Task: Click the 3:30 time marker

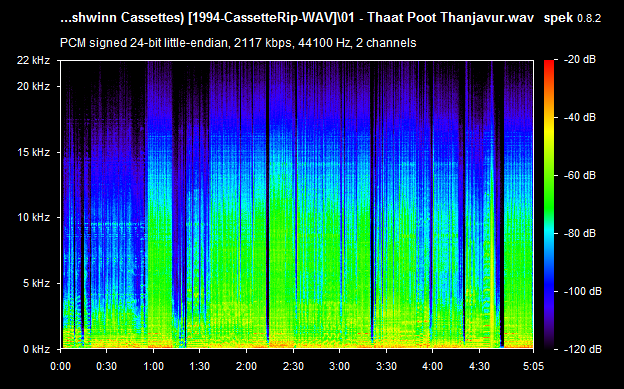Action: pos(386,366)
